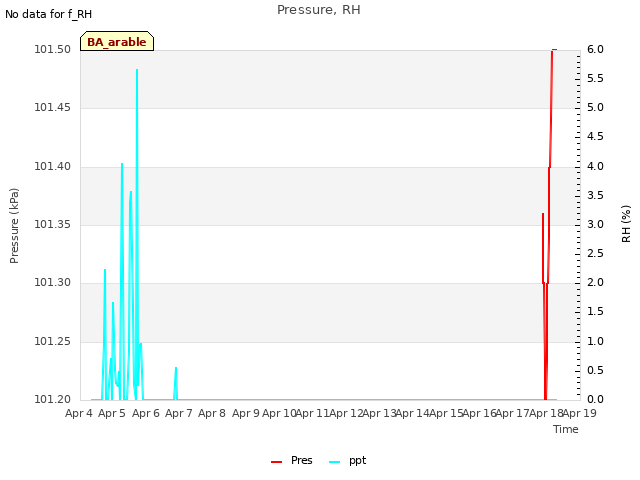Toggle the Pres series in legend
The height and width of the screenshot is (480, 640).
(x=291, y=461)
